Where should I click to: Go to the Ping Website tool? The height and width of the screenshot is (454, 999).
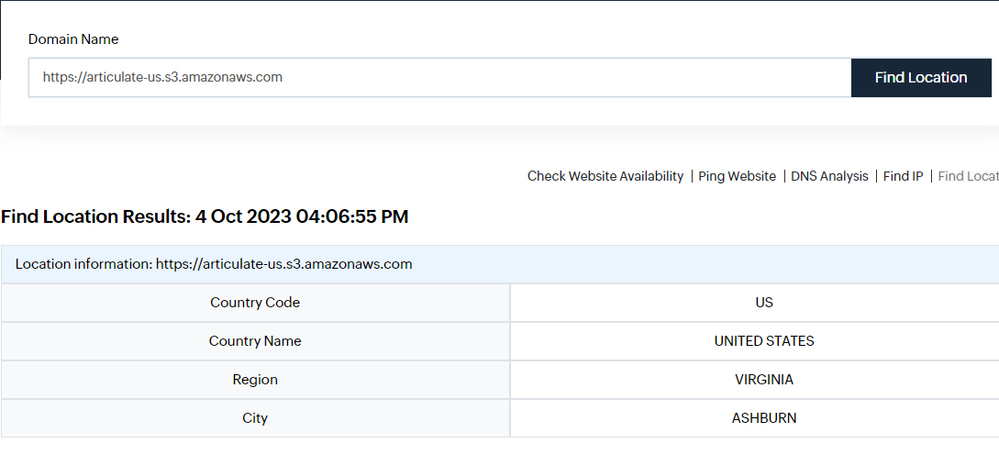(x=737, y=176)
